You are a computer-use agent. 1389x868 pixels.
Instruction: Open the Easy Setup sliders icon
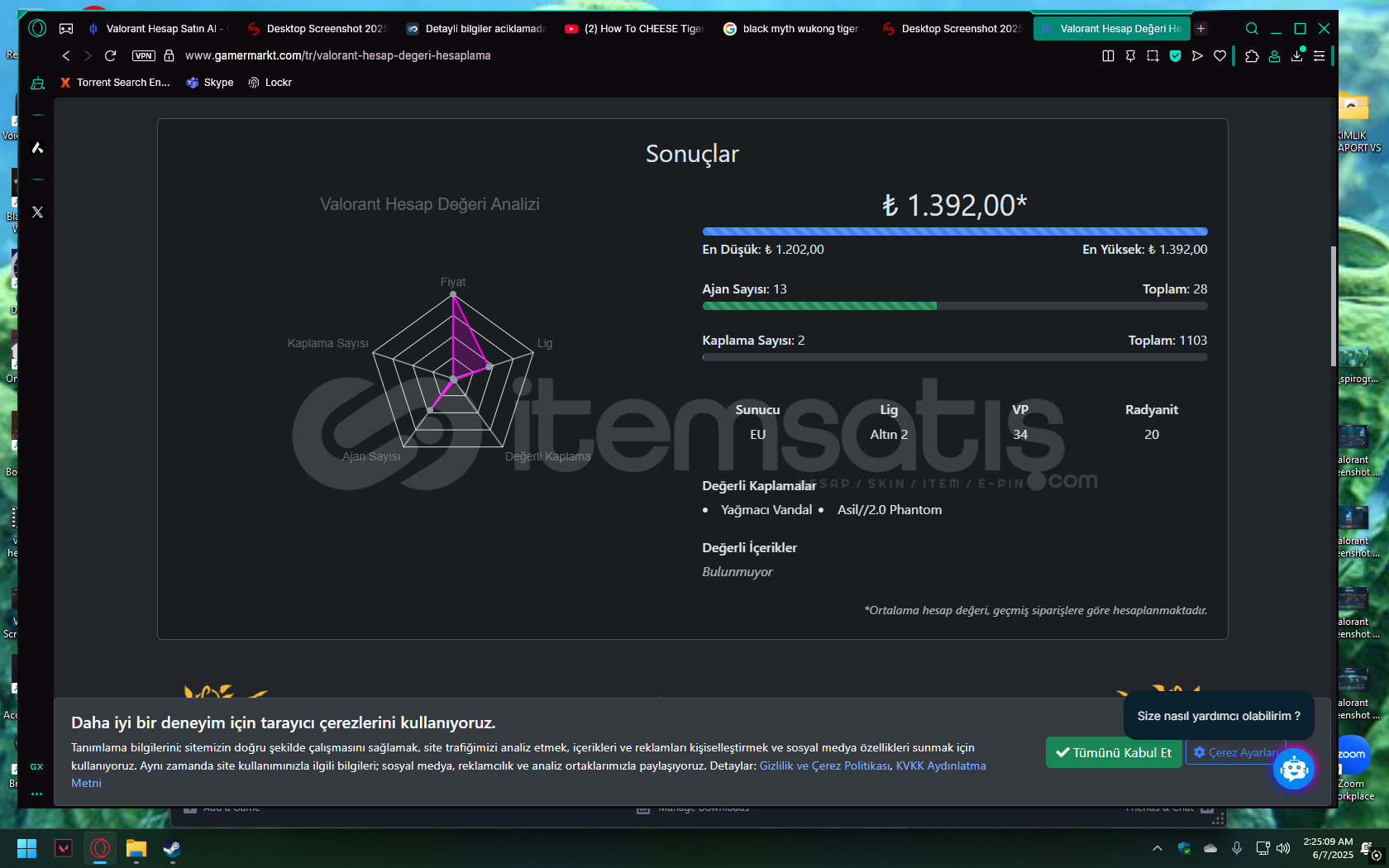1319,55
